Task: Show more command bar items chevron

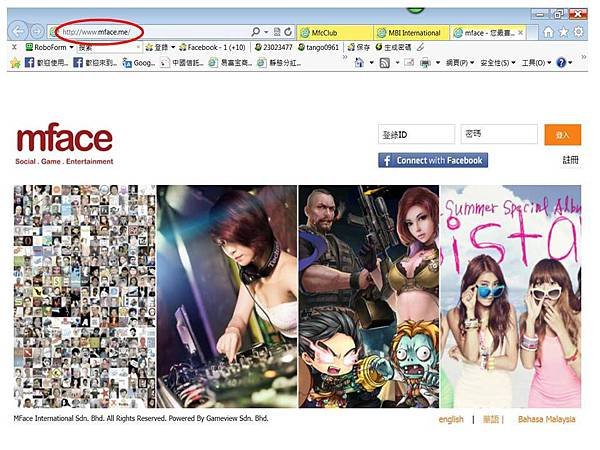Action: [584, 57]
